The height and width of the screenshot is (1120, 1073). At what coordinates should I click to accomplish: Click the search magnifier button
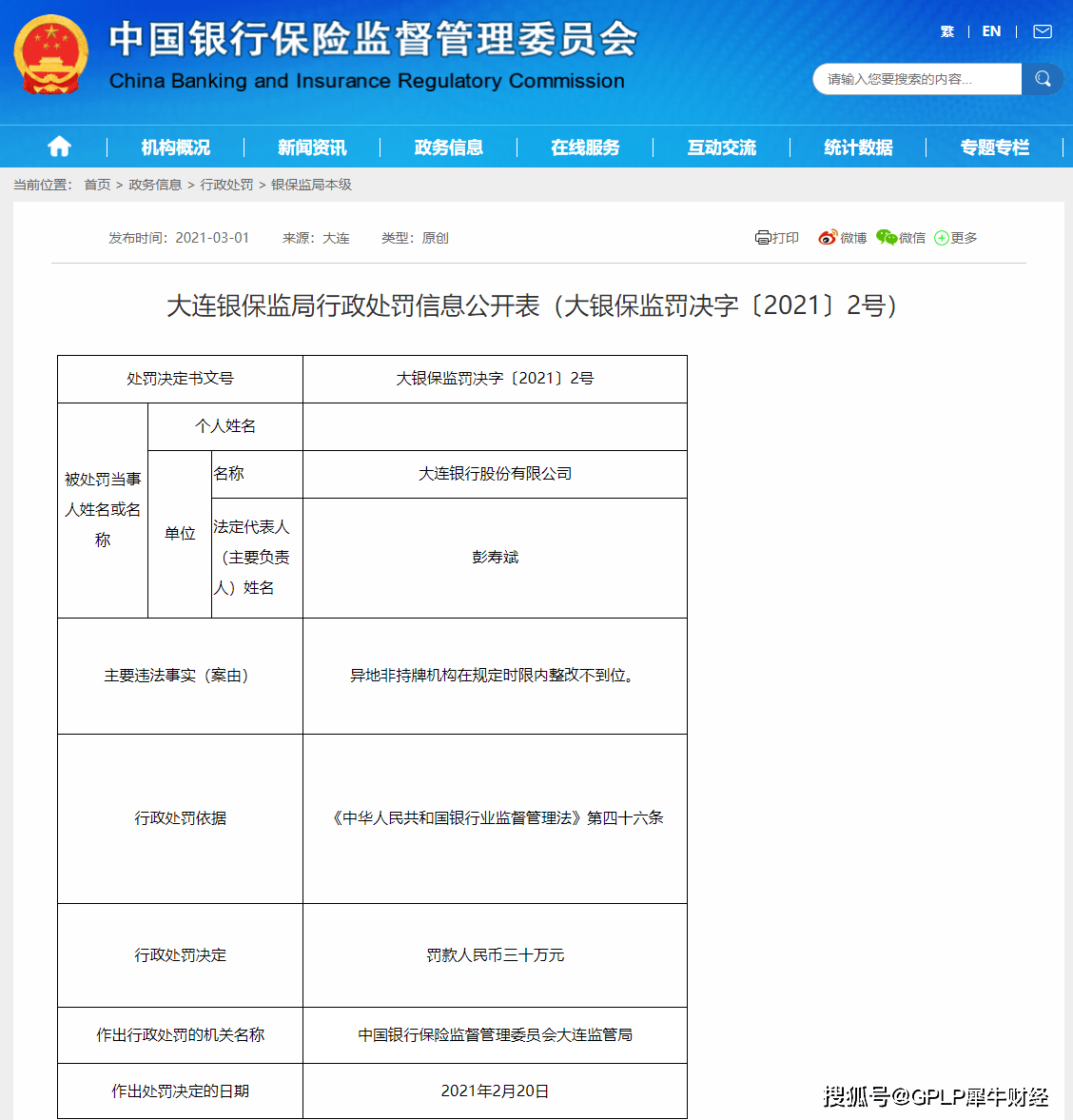click(1043, 79)
